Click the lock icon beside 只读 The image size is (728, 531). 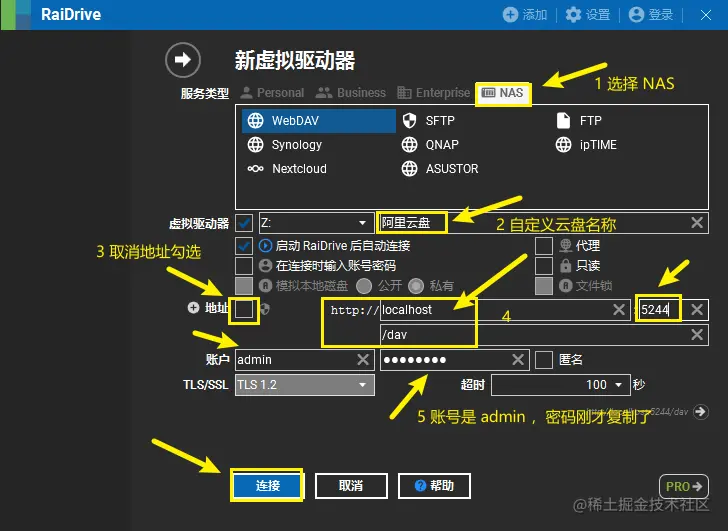[565, 266]
